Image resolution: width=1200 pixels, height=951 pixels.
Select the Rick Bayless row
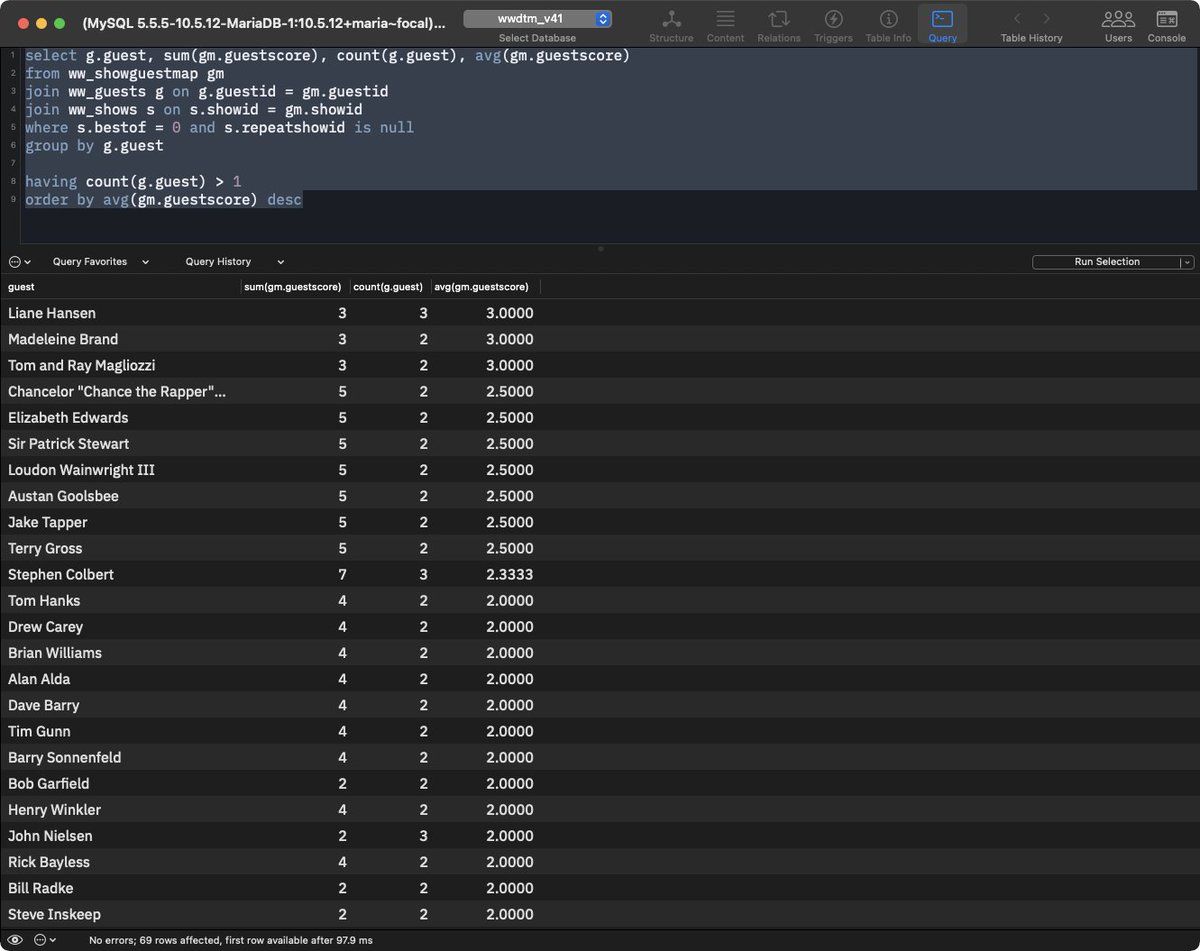click(x=600, y=862)
